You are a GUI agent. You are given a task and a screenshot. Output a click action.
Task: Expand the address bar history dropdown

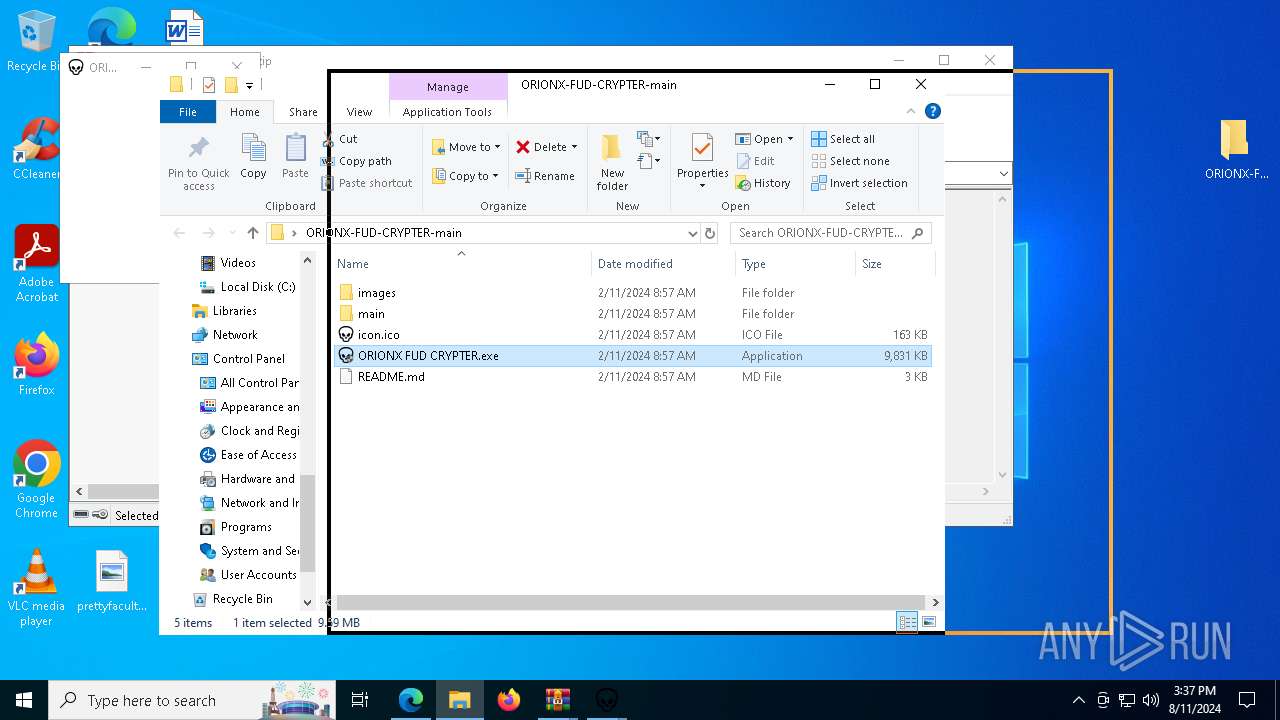(692, 233)
